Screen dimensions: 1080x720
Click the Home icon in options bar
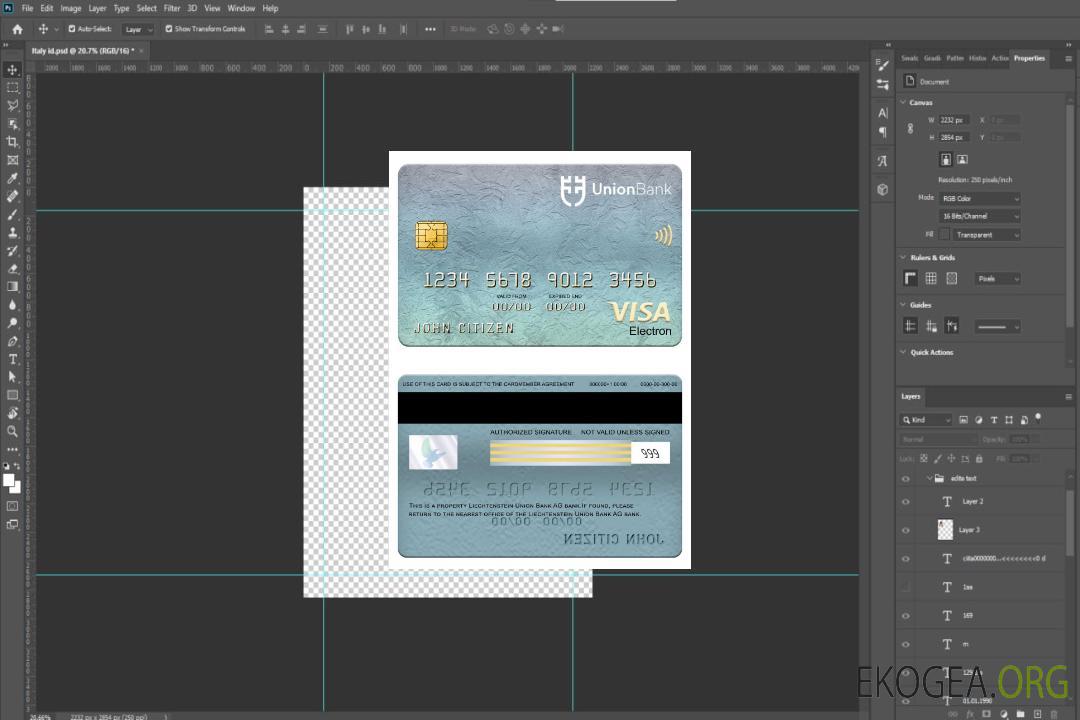pyautogui.click(x=17, y=29)
